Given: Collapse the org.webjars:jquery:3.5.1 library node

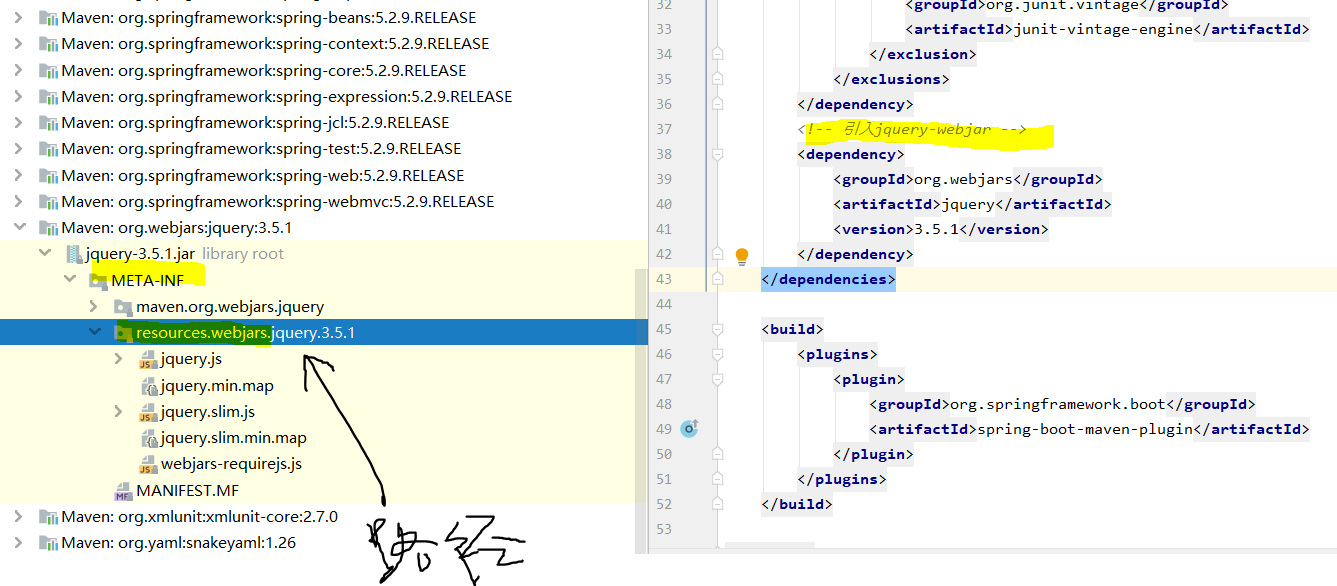Looking at the screenshot, I should pyautogui.click(x=21, y=227).
